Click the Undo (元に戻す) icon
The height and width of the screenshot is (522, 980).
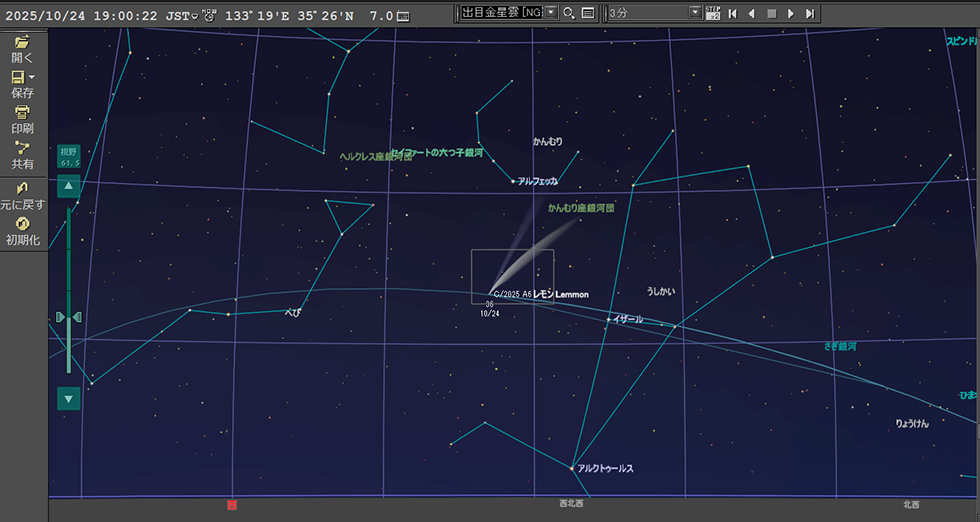[22, 188]
